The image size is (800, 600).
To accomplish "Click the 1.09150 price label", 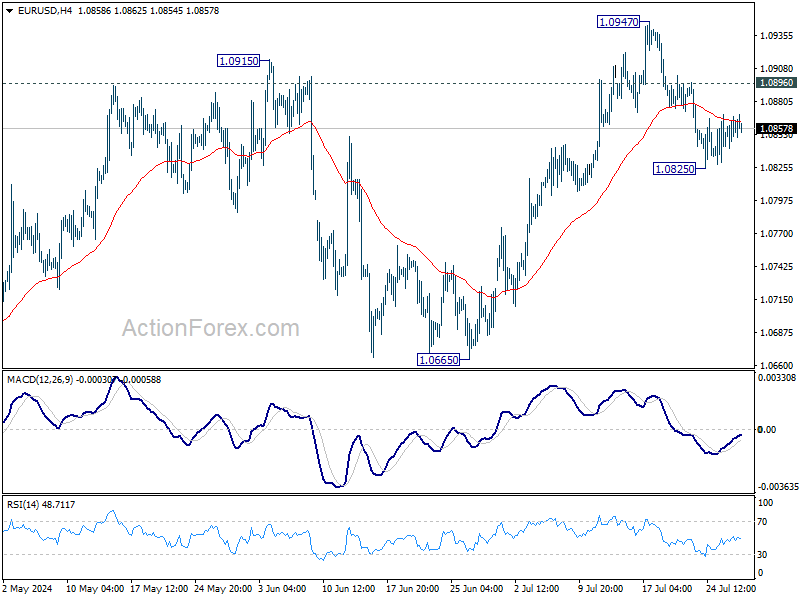I will click(x=238, y=61).
